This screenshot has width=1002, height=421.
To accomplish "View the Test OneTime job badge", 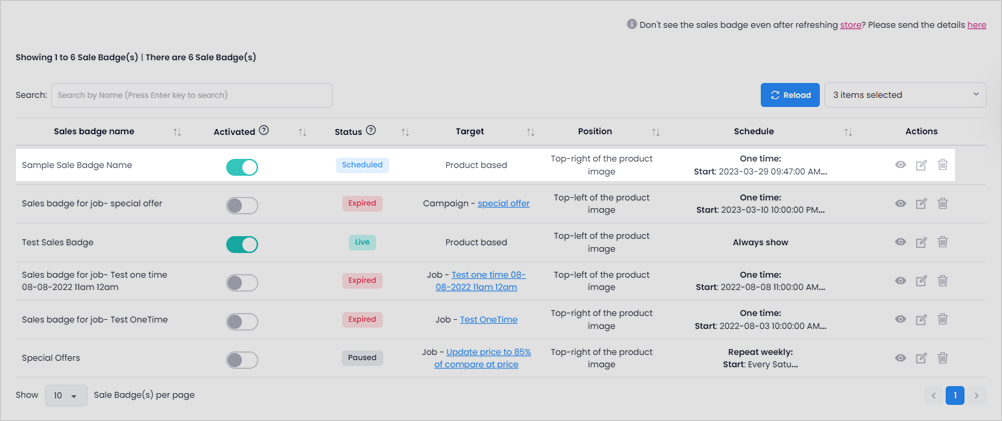I will click(900, 319).
